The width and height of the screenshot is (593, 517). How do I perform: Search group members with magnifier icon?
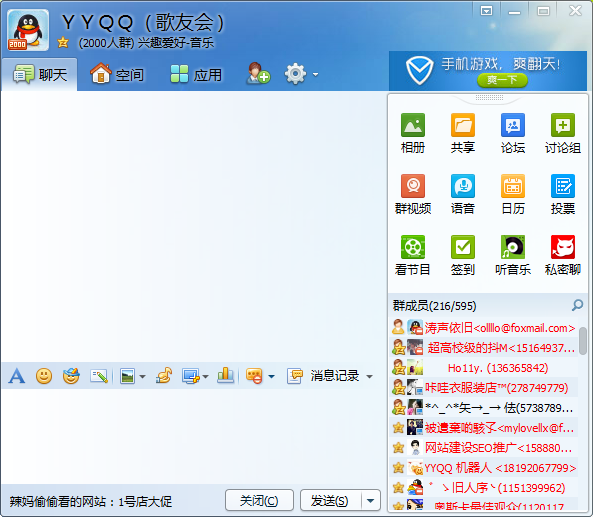(577, 305)
